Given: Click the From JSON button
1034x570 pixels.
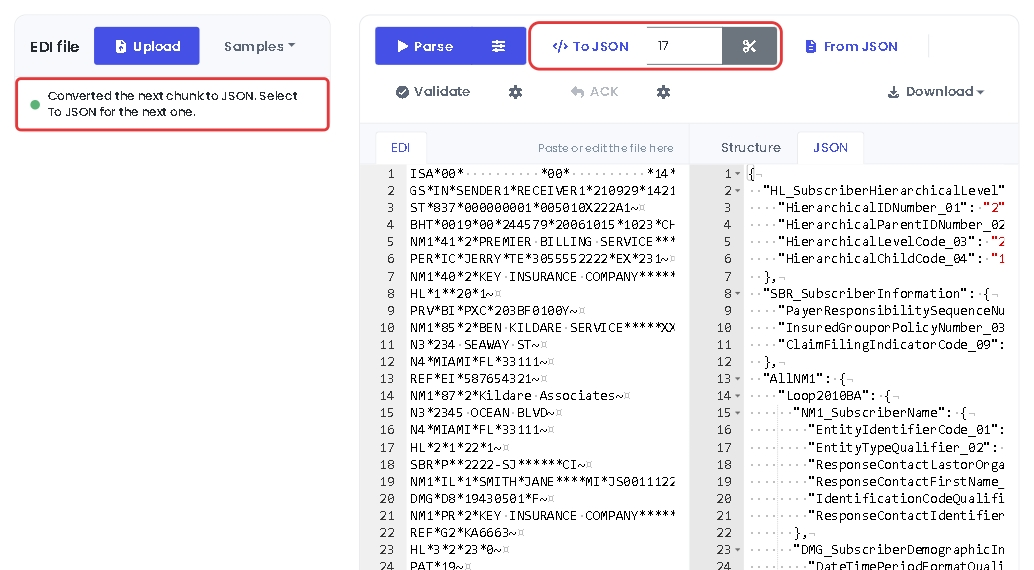Looking at the screenshot, I should 851,46.
